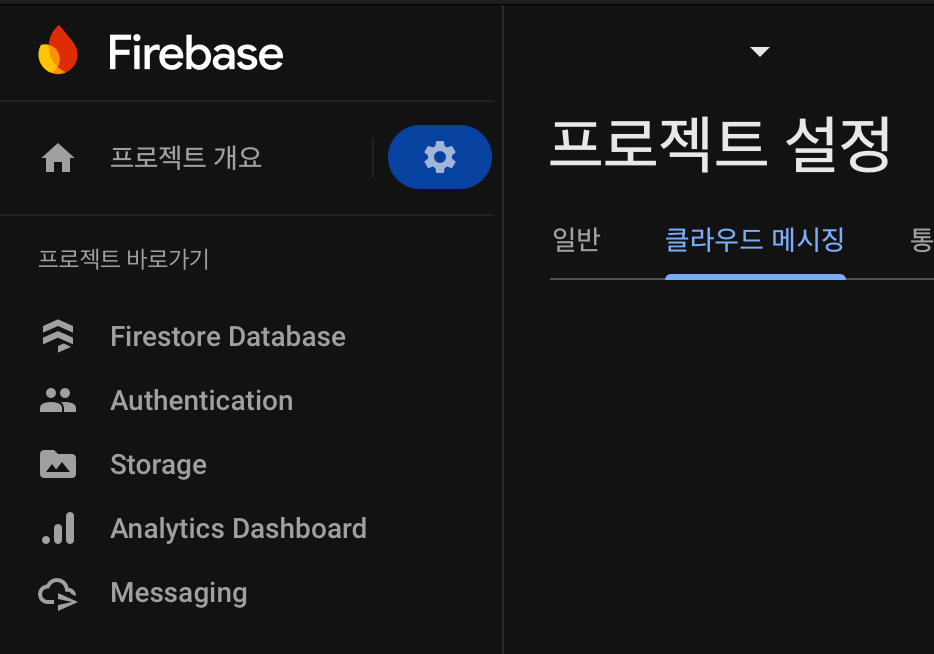This screenshot has height=654, width=934.
Task: Select the 클라우드 메시징 tab
Action: point(755,239)
